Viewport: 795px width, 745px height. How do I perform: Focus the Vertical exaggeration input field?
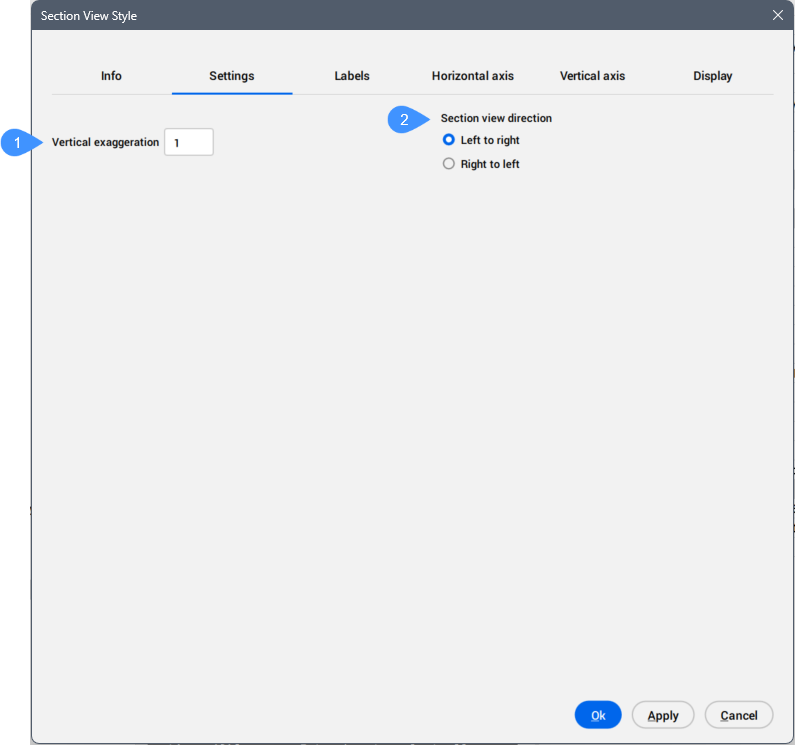point(189,143)
